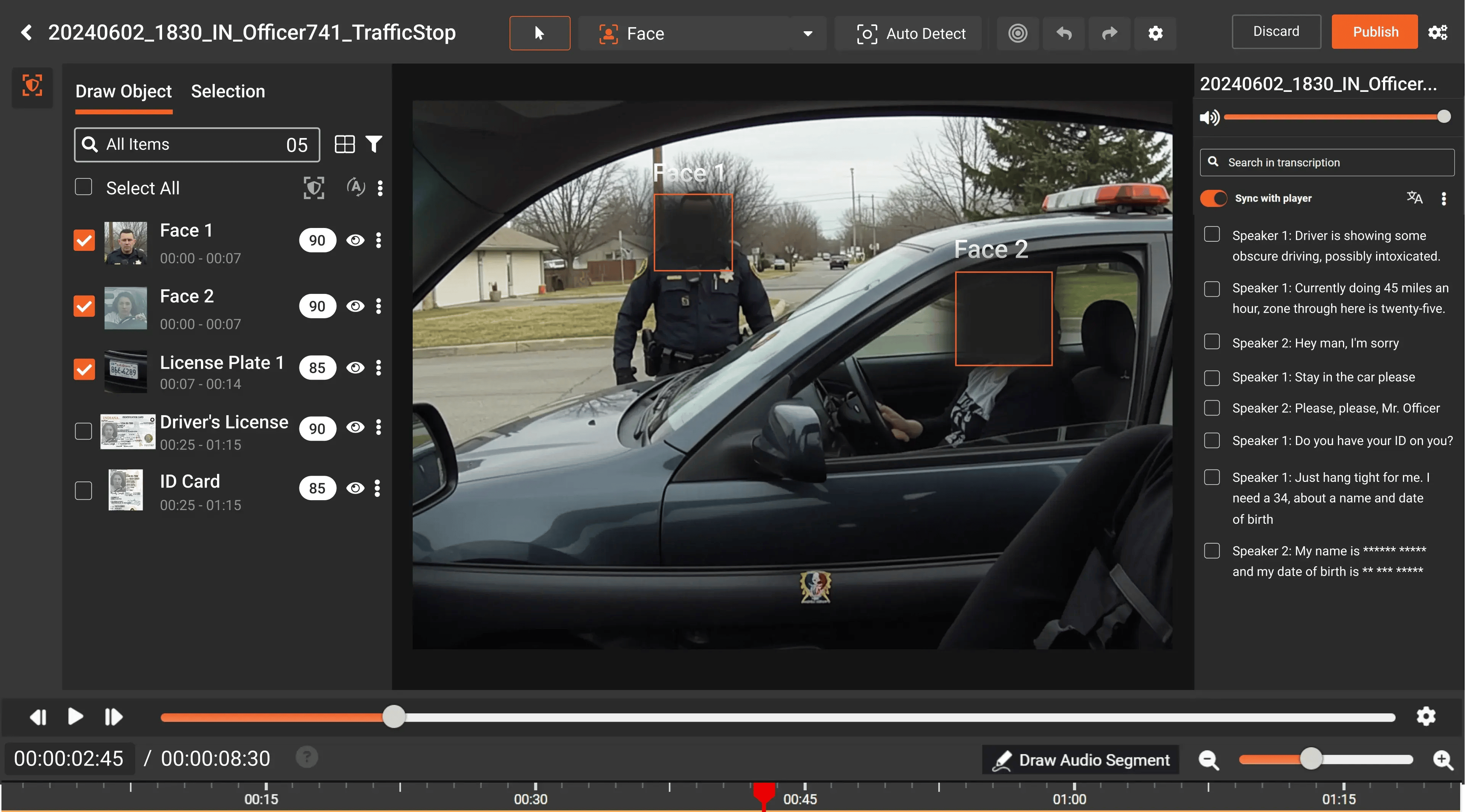The width and height of the screenshot is (1465, 812).
Task: Click the target tracking icon
Action: click(1018, 34)
